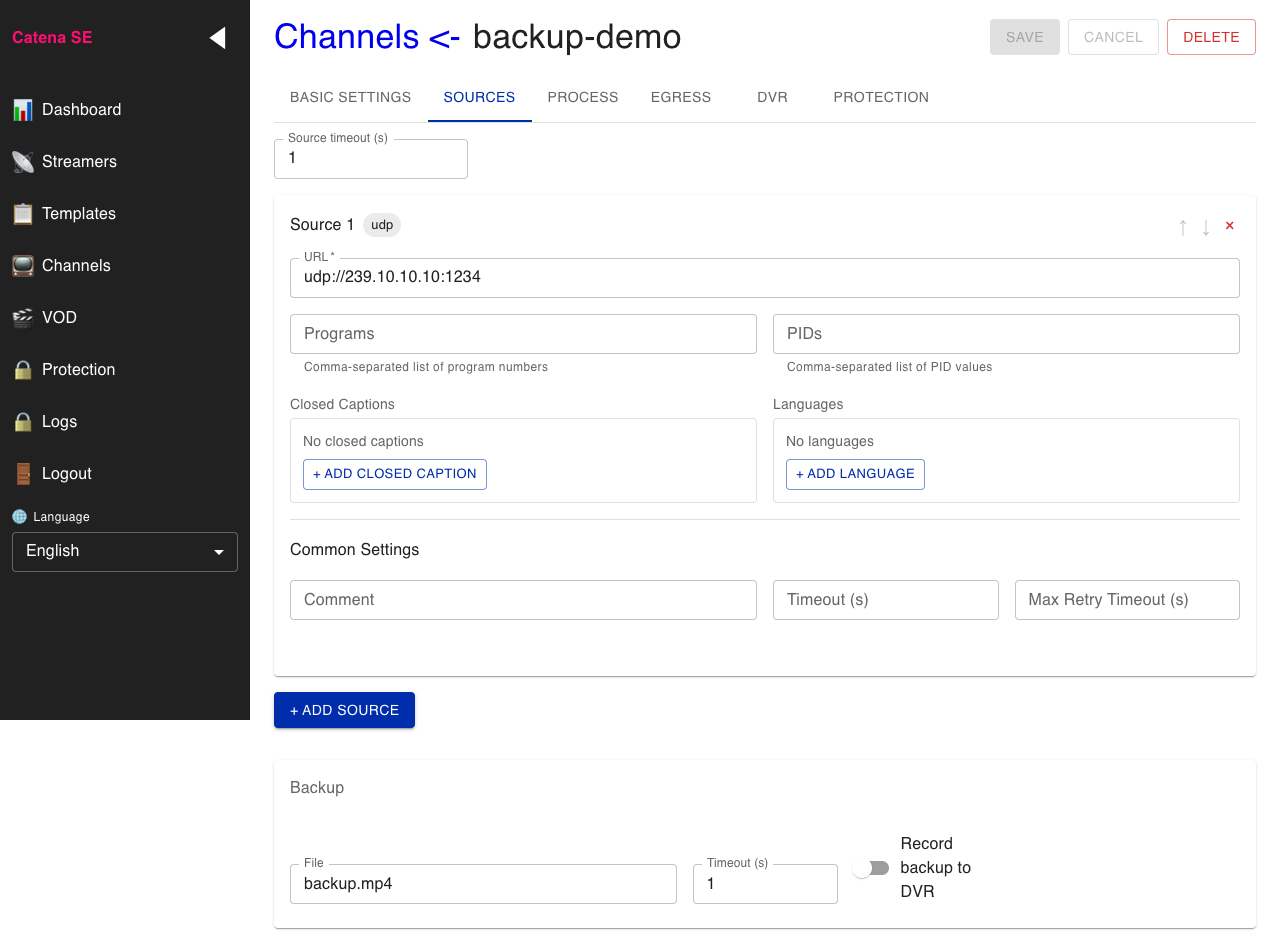Open the DVR tab
Viewport: 1280px width, 944px height.
coord(772,97)
